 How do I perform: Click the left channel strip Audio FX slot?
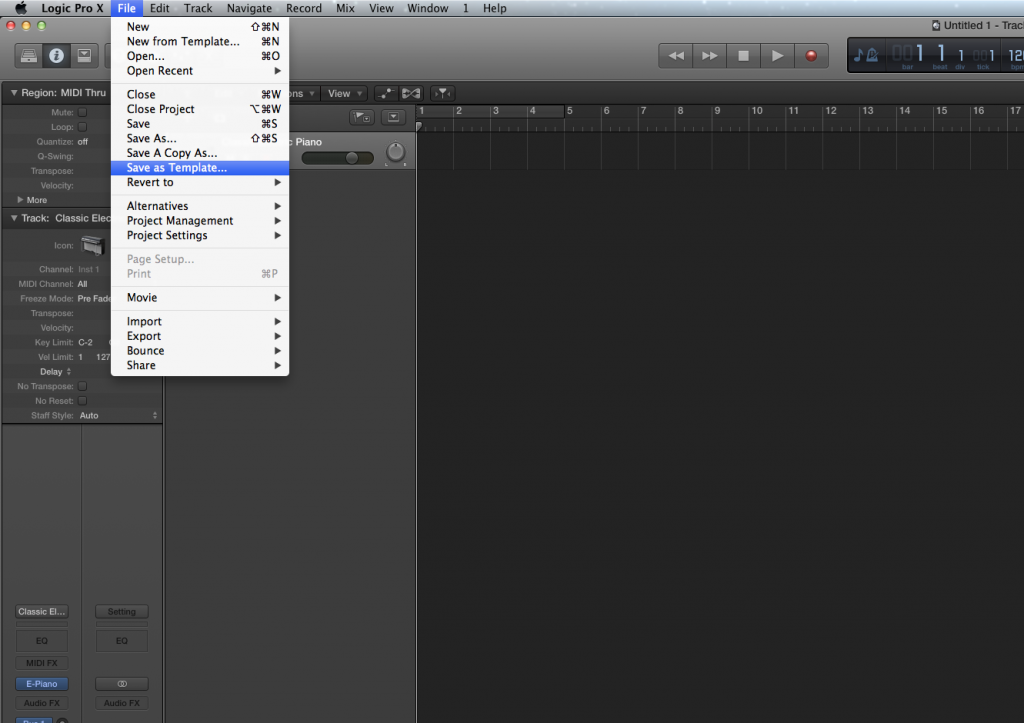click(x=42, y=703)
